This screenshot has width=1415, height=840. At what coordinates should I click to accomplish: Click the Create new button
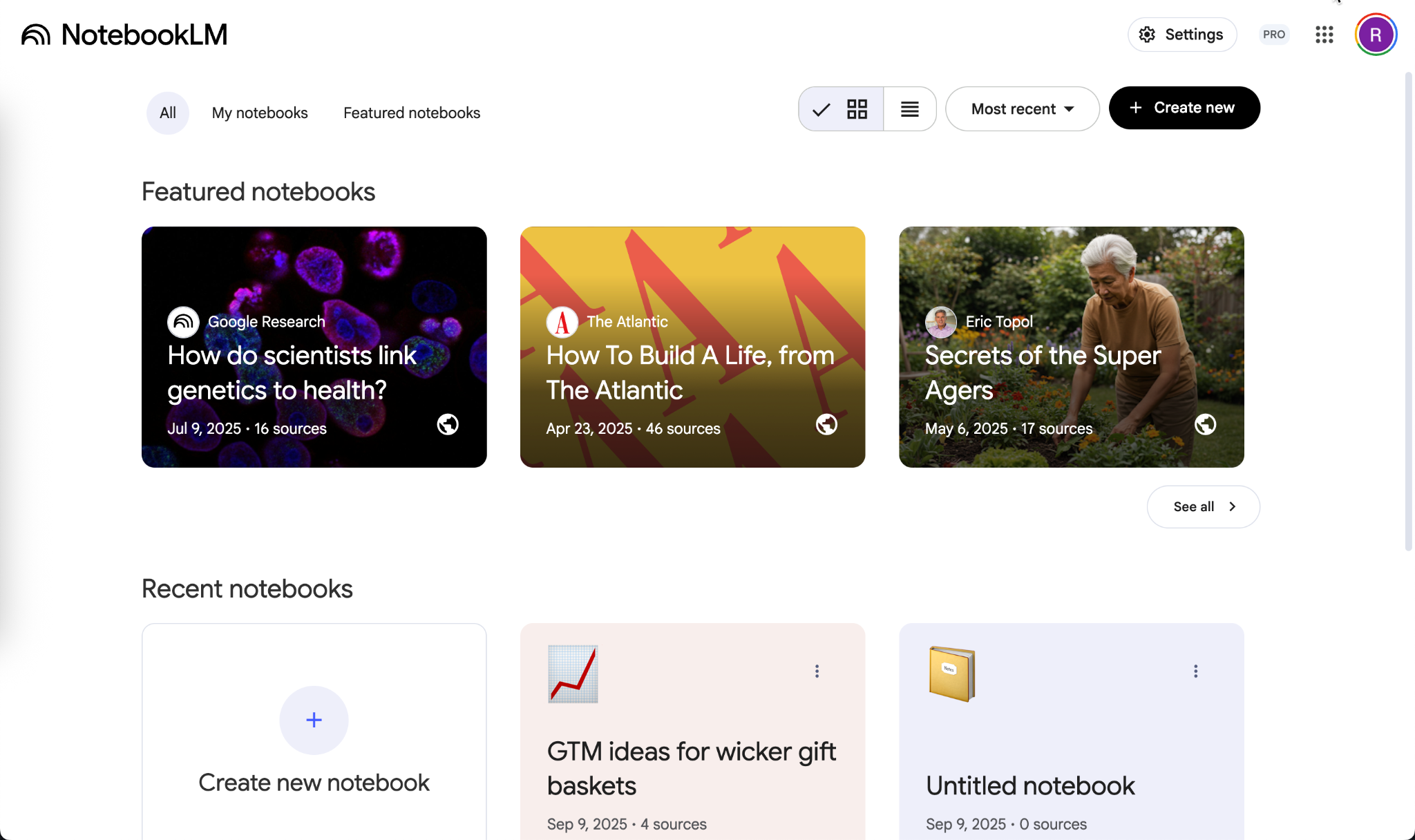pyautogui.click(x=1184, y=108)
